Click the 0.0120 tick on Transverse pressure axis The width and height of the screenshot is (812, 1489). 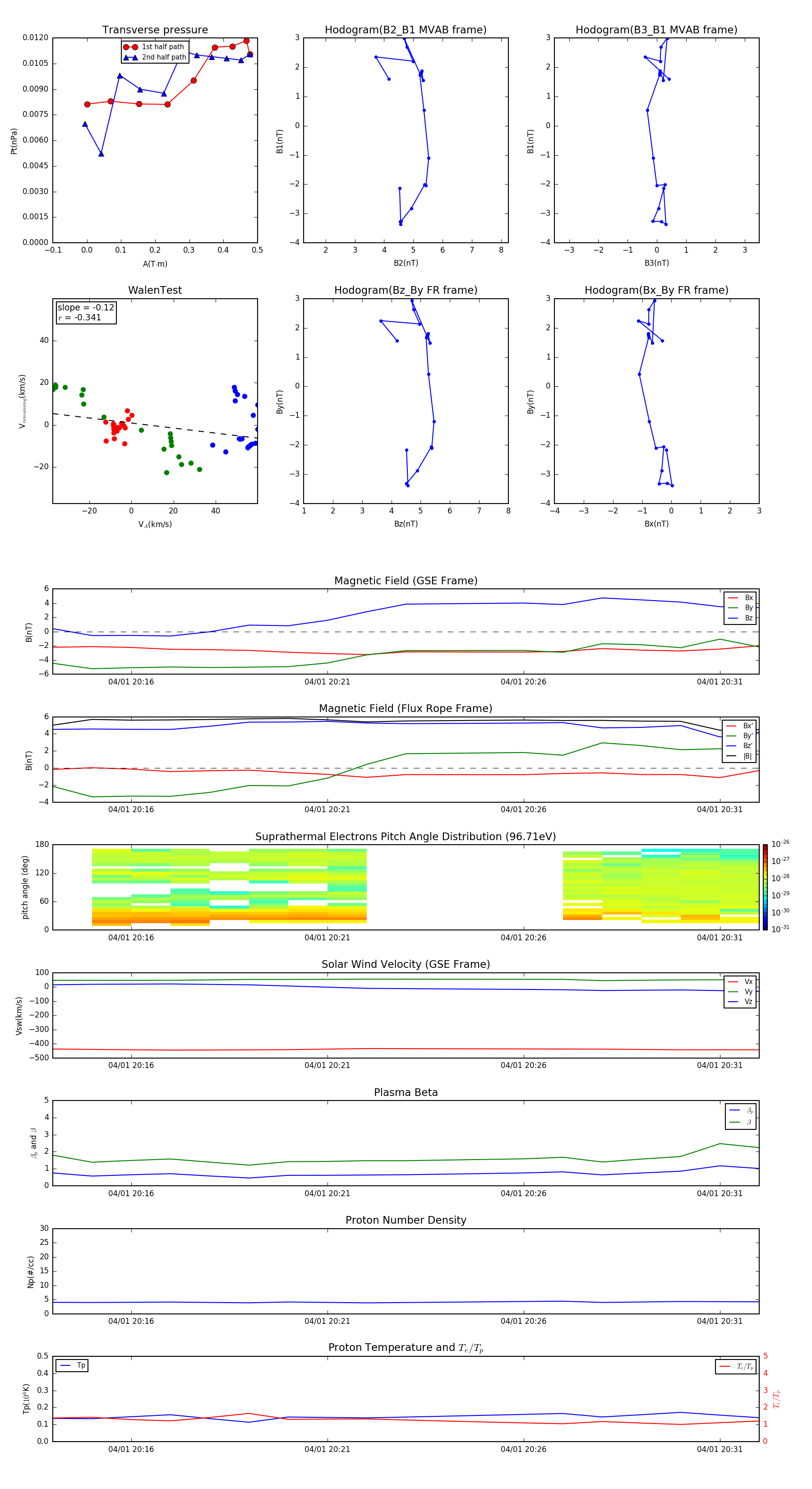35,37
